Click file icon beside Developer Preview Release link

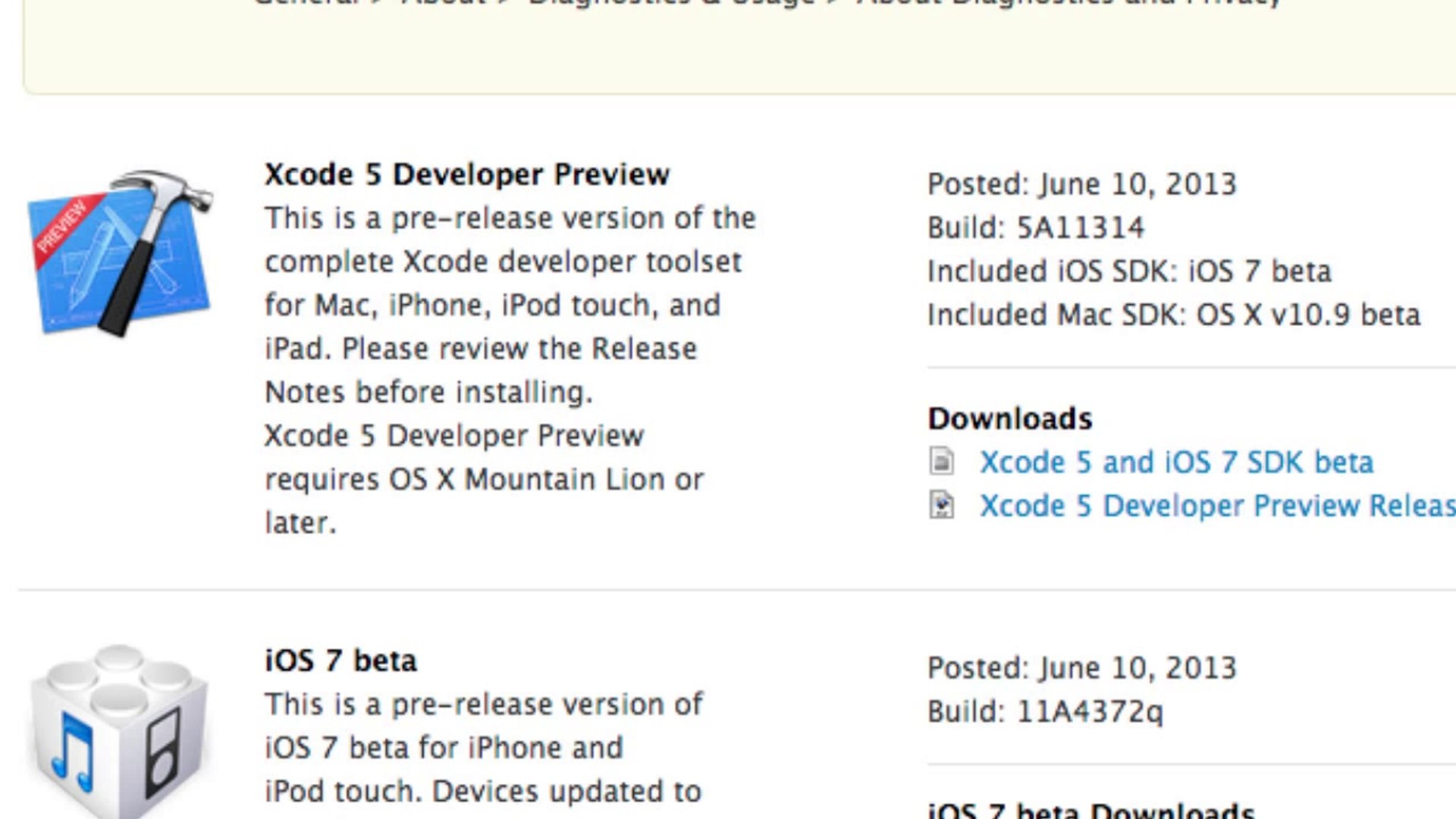point(942,506)
